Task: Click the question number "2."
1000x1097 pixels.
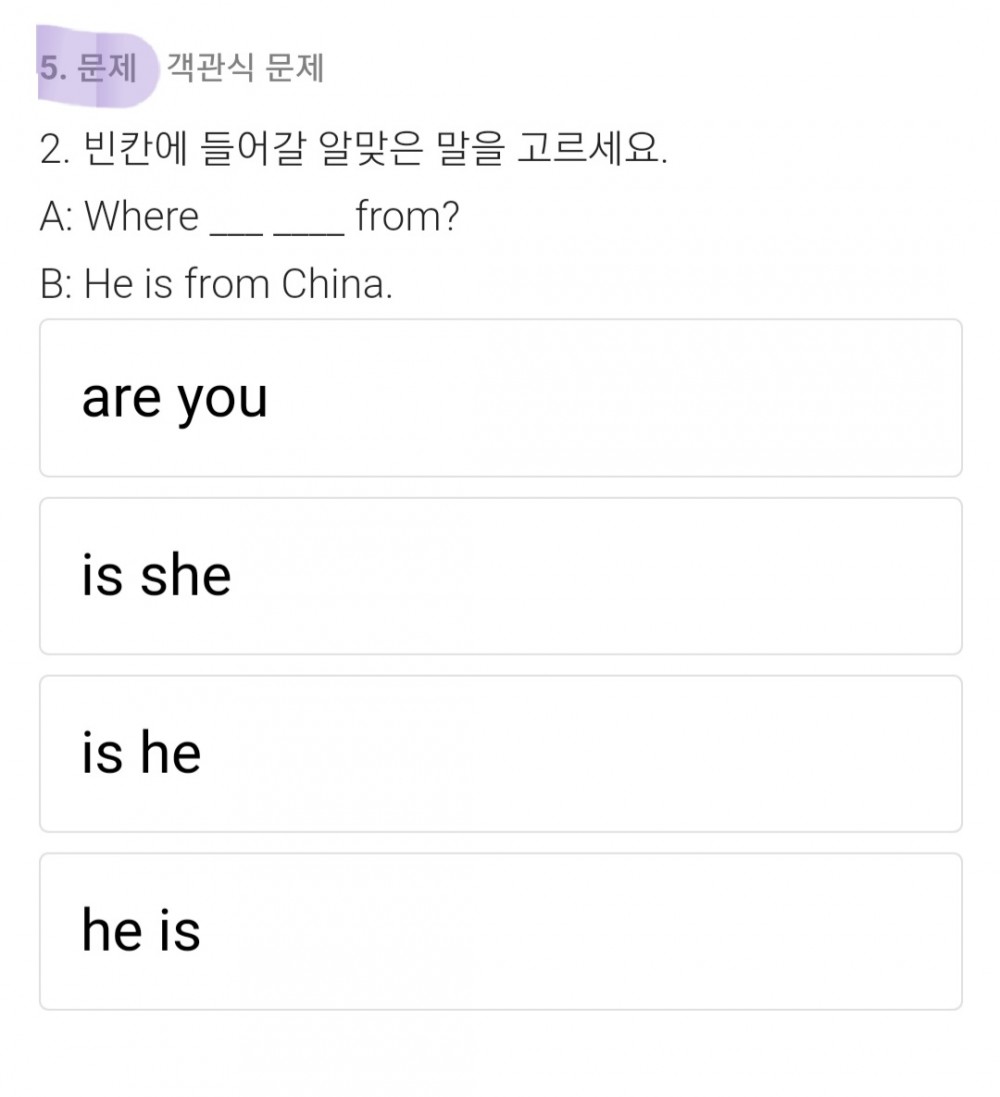Action: (55, 150)
